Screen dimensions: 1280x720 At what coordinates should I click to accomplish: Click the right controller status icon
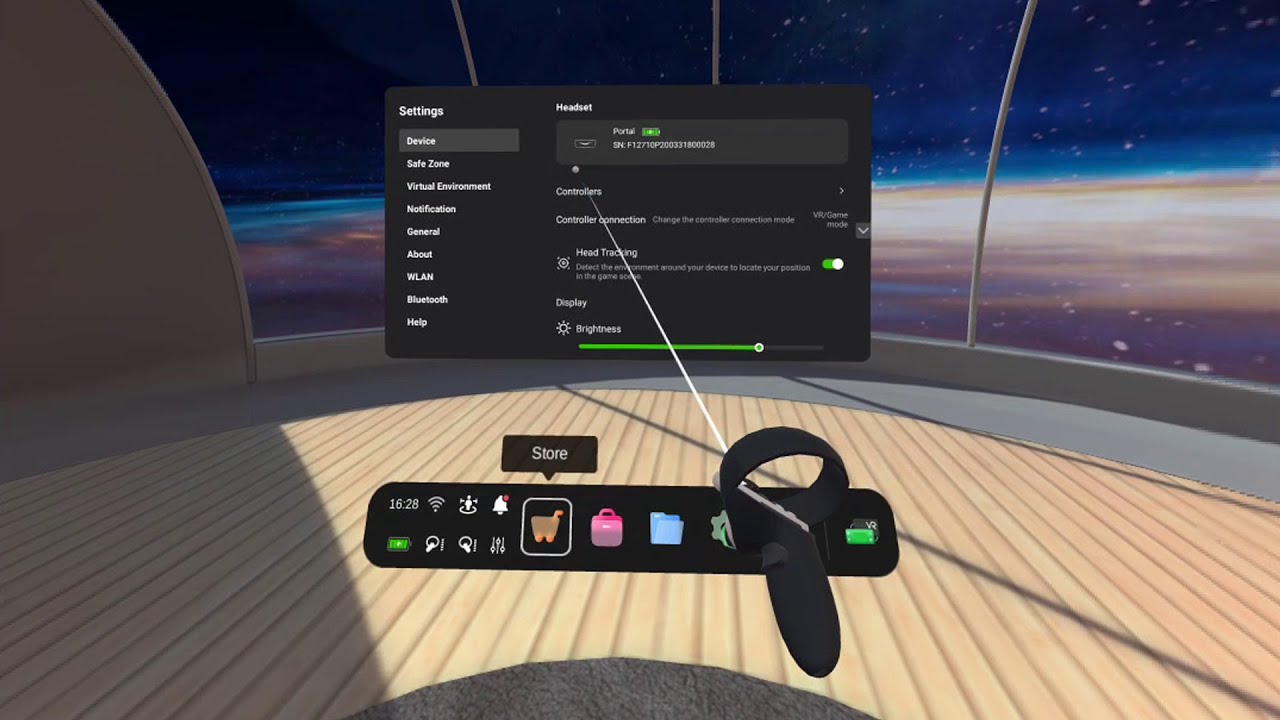(x=466, y=544)
